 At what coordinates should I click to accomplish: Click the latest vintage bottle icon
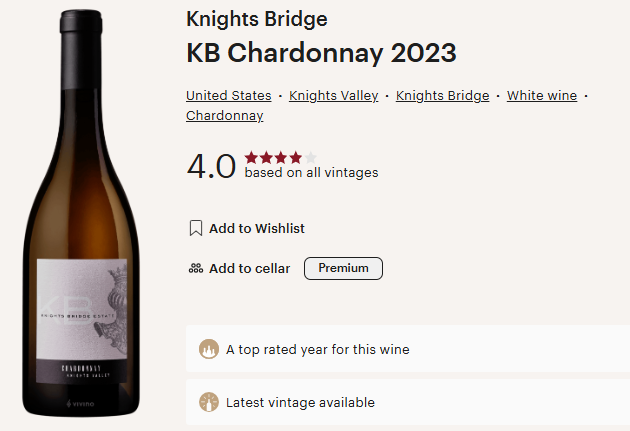[x=208, y=403]
